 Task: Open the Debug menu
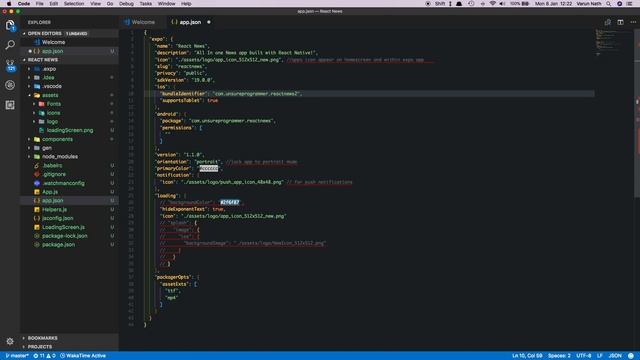[126, 4]
